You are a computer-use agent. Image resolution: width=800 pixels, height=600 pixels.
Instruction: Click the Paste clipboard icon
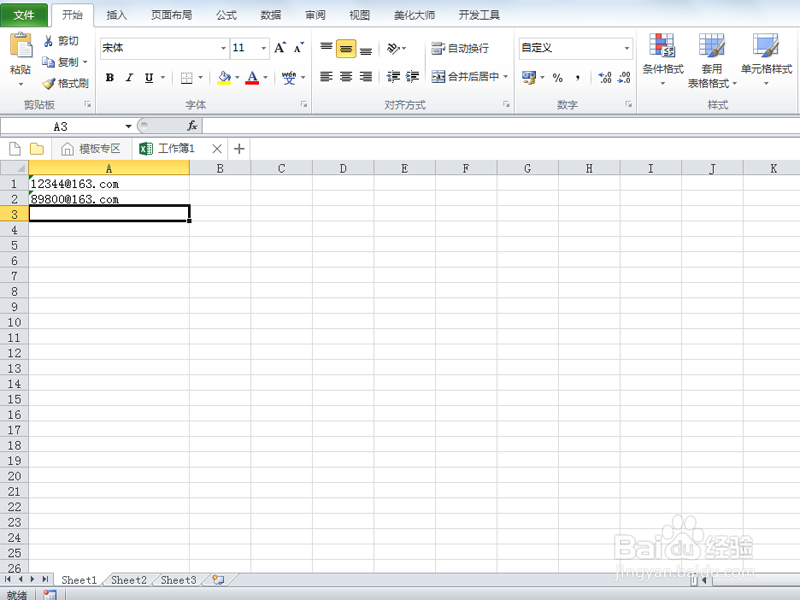point(20,45)
